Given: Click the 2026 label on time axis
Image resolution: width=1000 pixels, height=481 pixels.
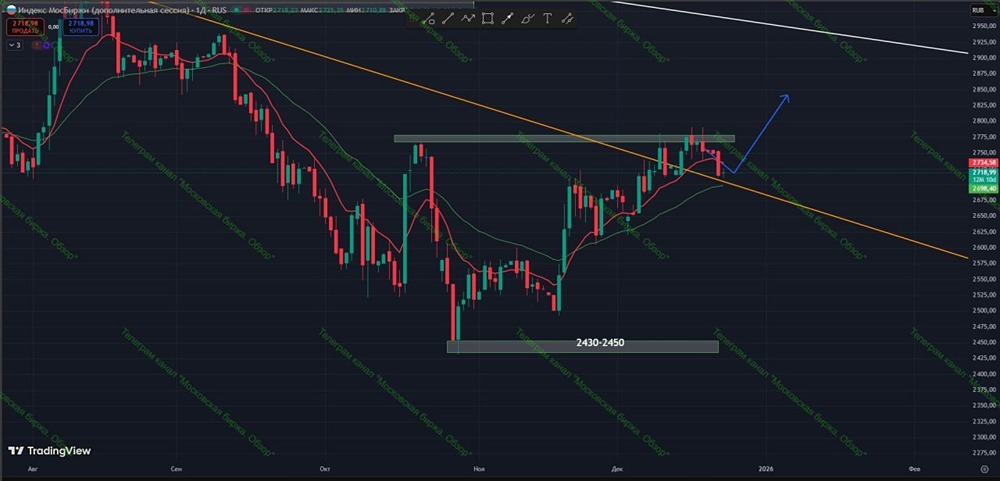Looking at the screenshot, I should (x=765, y=469).
